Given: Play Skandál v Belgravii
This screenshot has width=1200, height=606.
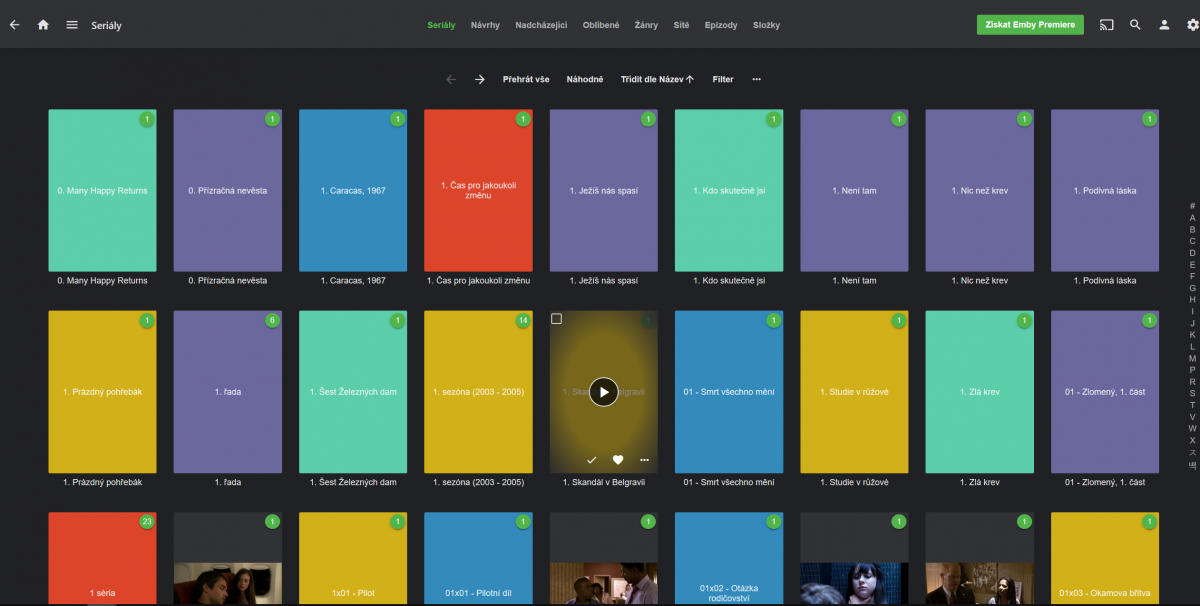Looking at the screenshot, I should pyautogui.click(x=603, y=392).
